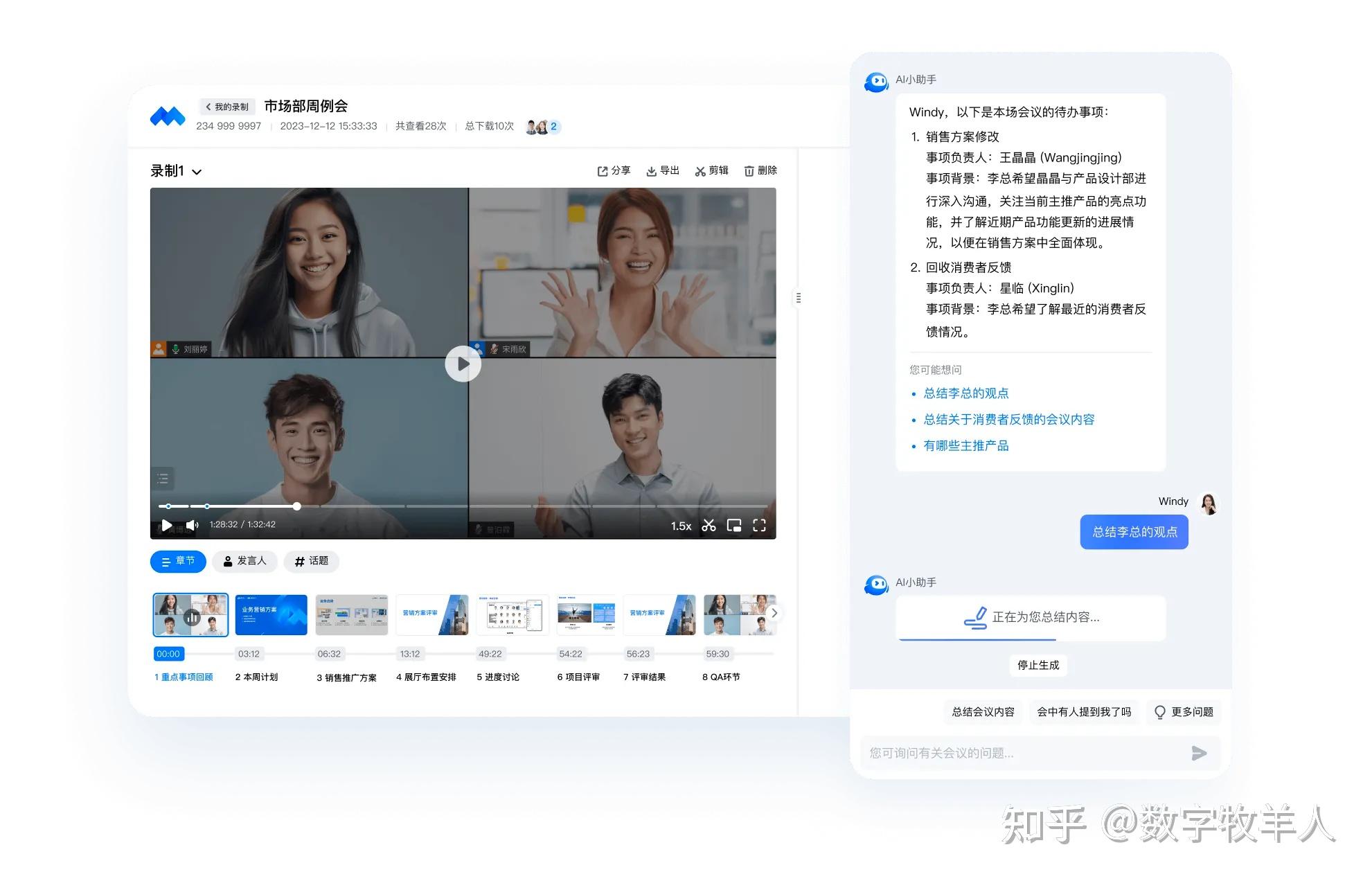Open 更多问题 suggestions
Screen dimensions: 1372x881
1183,712
